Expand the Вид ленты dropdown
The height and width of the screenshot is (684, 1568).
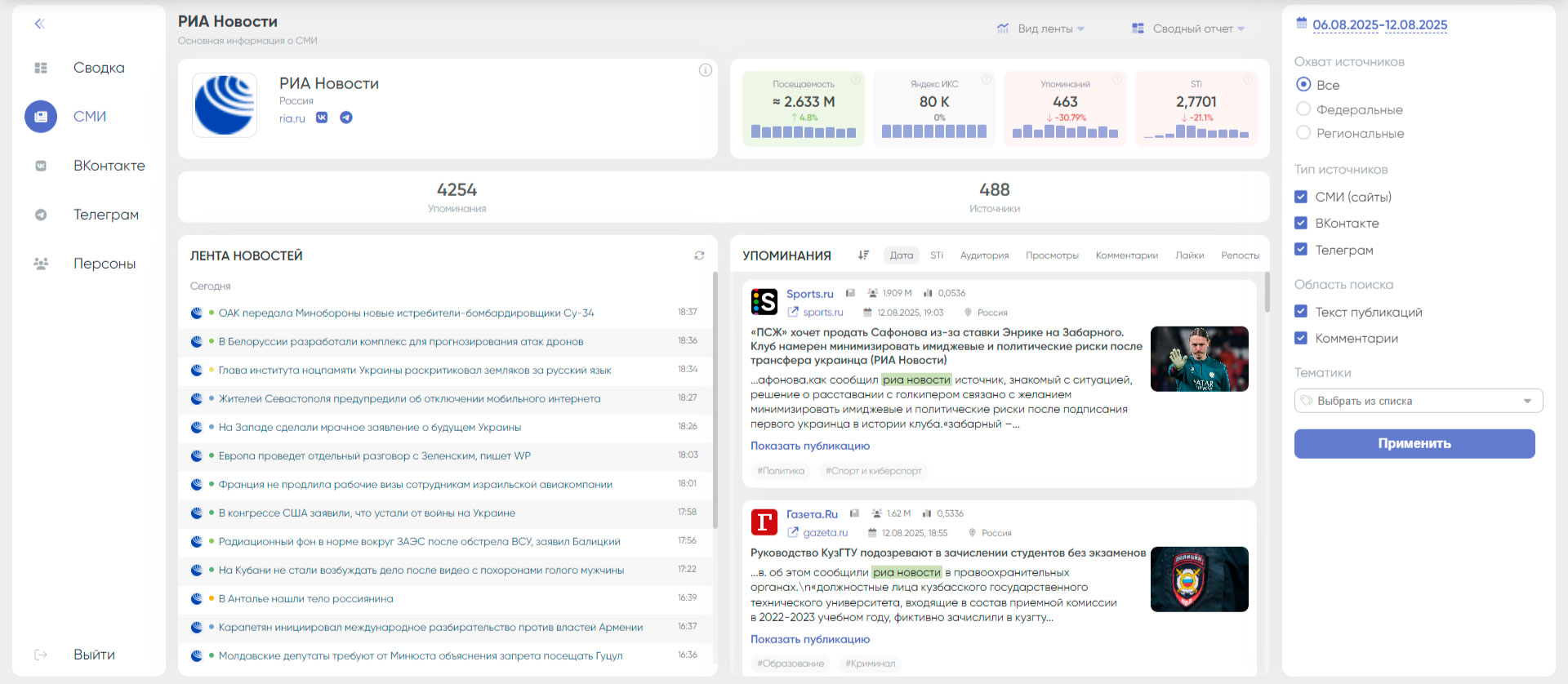click(1041, 29)
